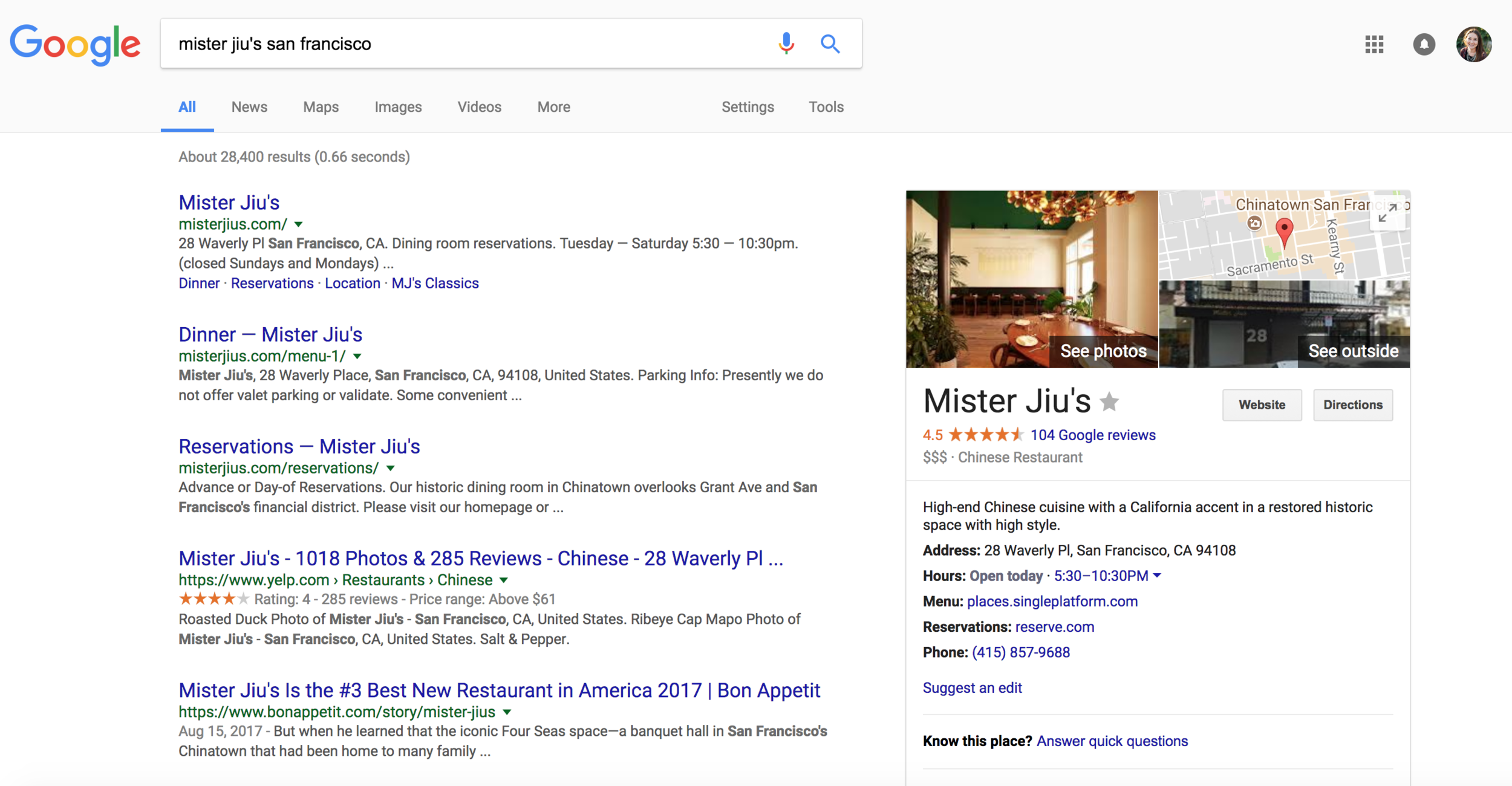1512x786 pixels.
Task: Expand the map with the arrows icon
Action: [1387, 213]
